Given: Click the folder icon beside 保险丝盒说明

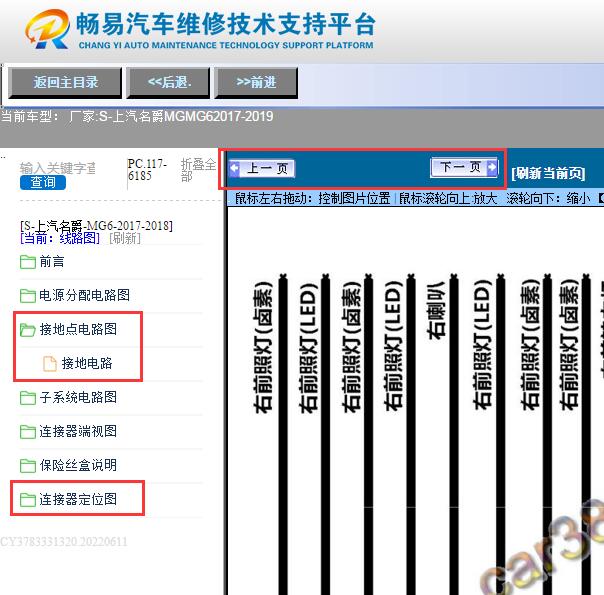Looking at the screenshot, I should [x=28, y=466].
